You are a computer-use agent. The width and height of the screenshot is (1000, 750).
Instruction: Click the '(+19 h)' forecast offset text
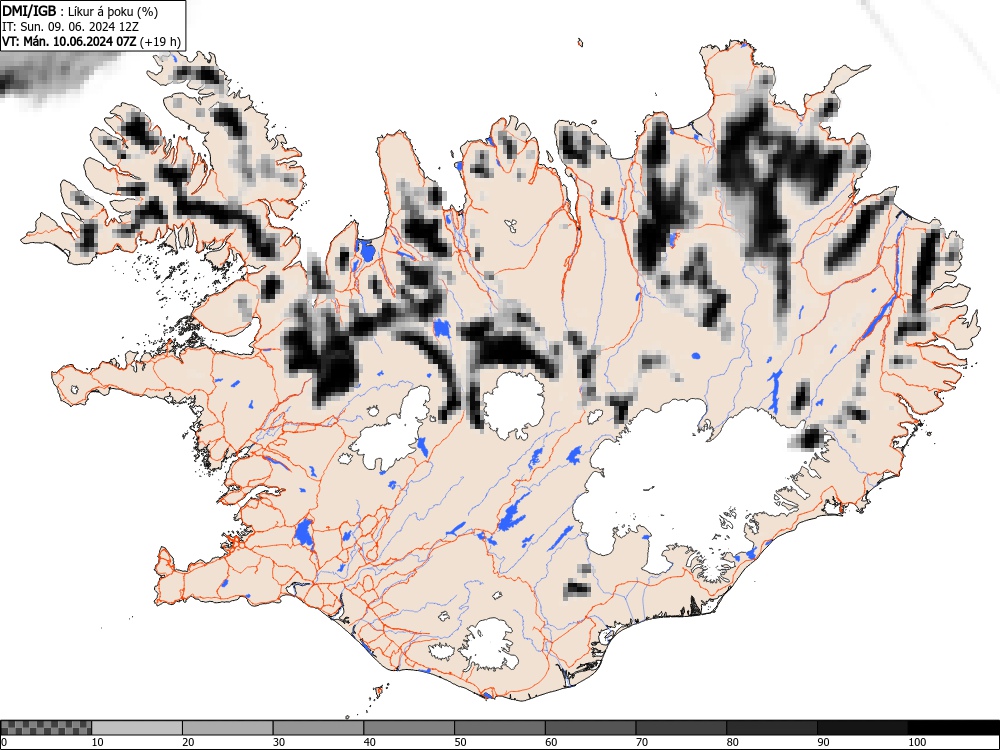click(160, 42)
